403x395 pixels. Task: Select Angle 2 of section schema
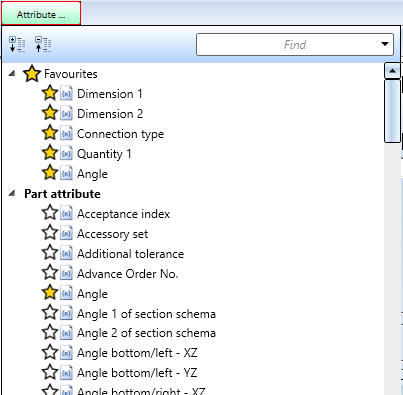click(146, 333)
